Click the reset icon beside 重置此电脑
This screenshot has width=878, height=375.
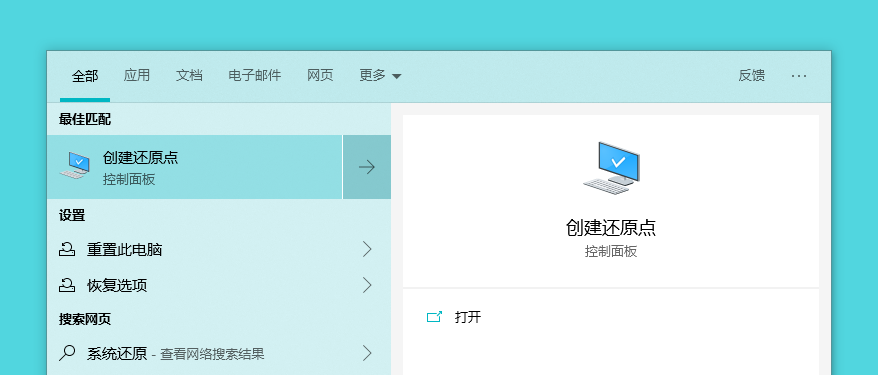tap(67, 249)
